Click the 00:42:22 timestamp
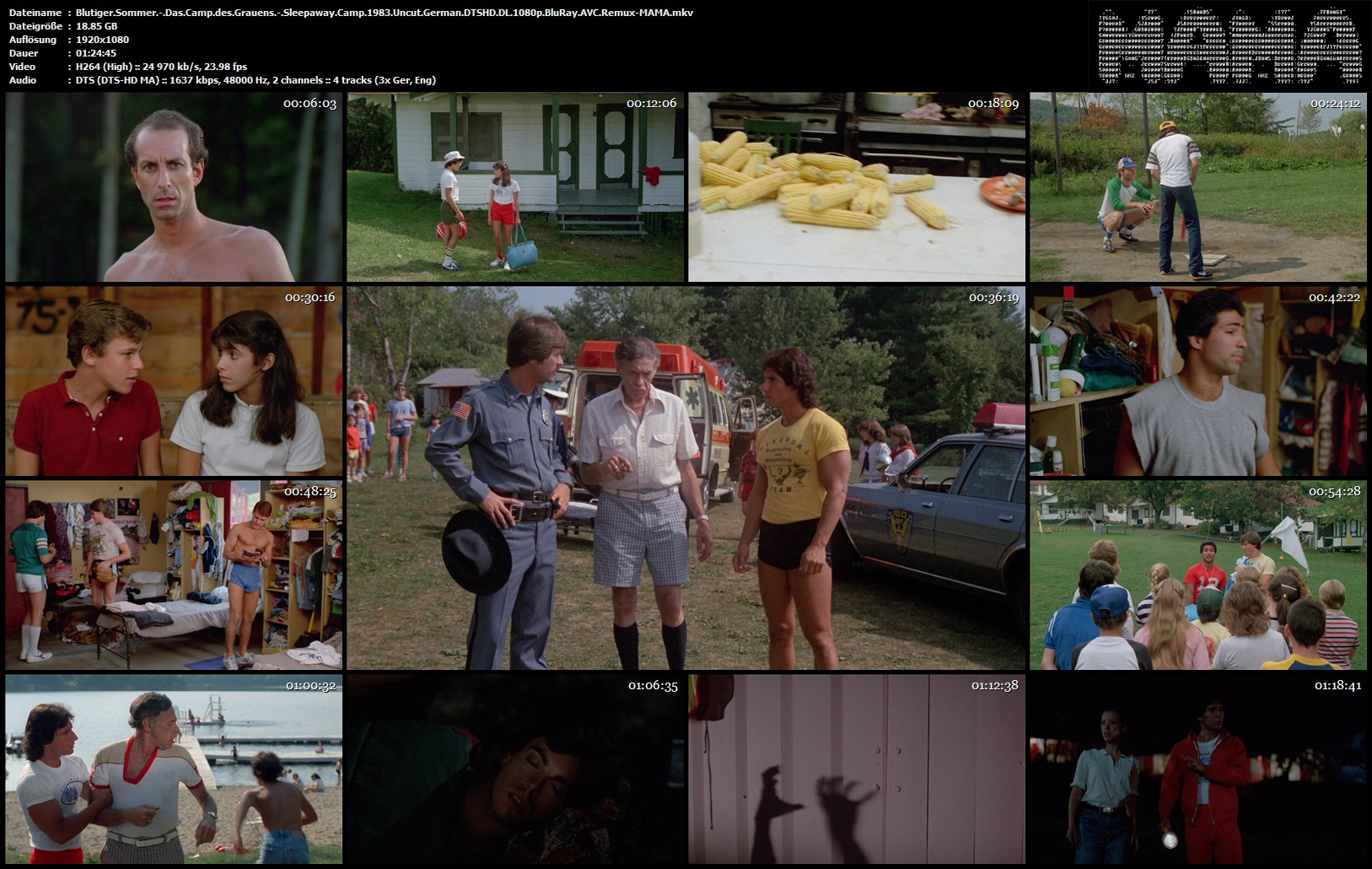 pos(1334,298)
